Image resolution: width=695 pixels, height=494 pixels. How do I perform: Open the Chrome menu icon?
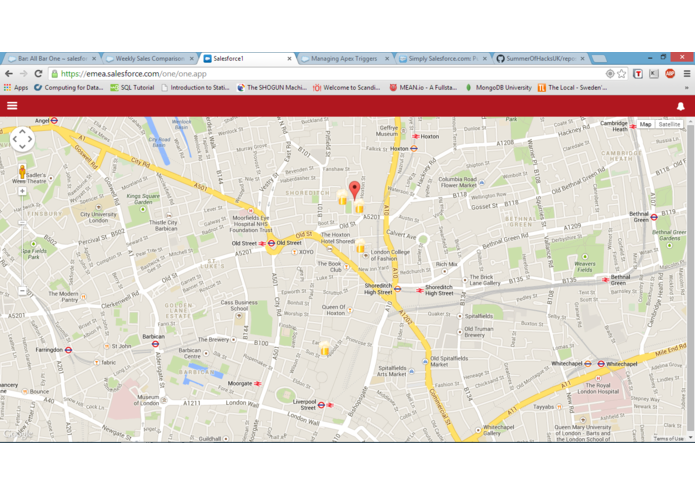point(687,74)
